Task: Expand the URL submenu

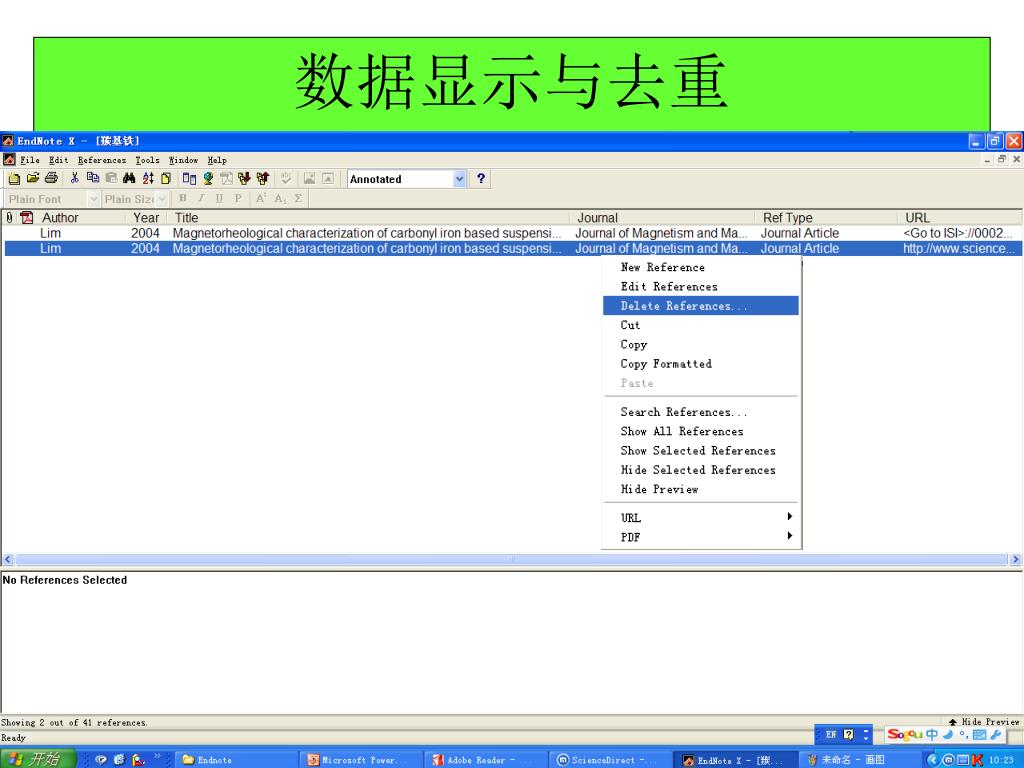Action: pyautogui.click(x=701, y=518)
